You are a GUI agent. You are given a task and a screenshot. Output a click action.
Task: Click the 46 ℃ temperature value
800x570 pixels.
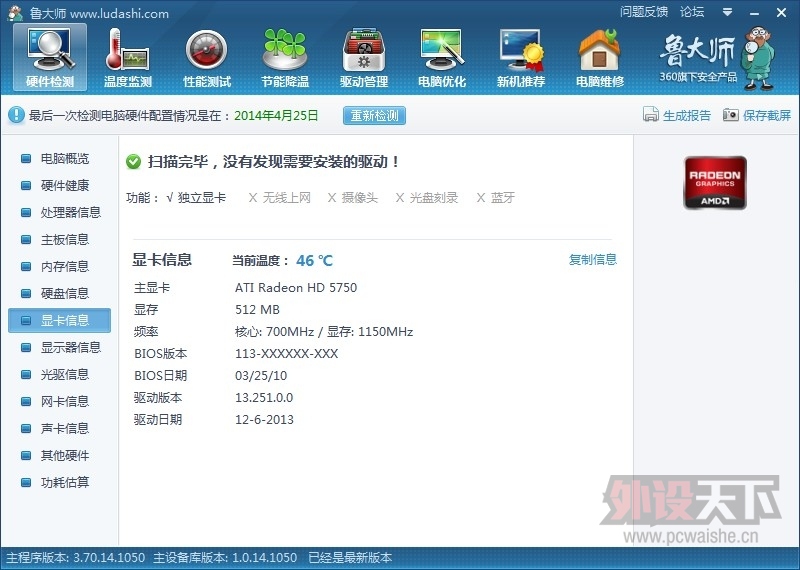coord(314,261)
